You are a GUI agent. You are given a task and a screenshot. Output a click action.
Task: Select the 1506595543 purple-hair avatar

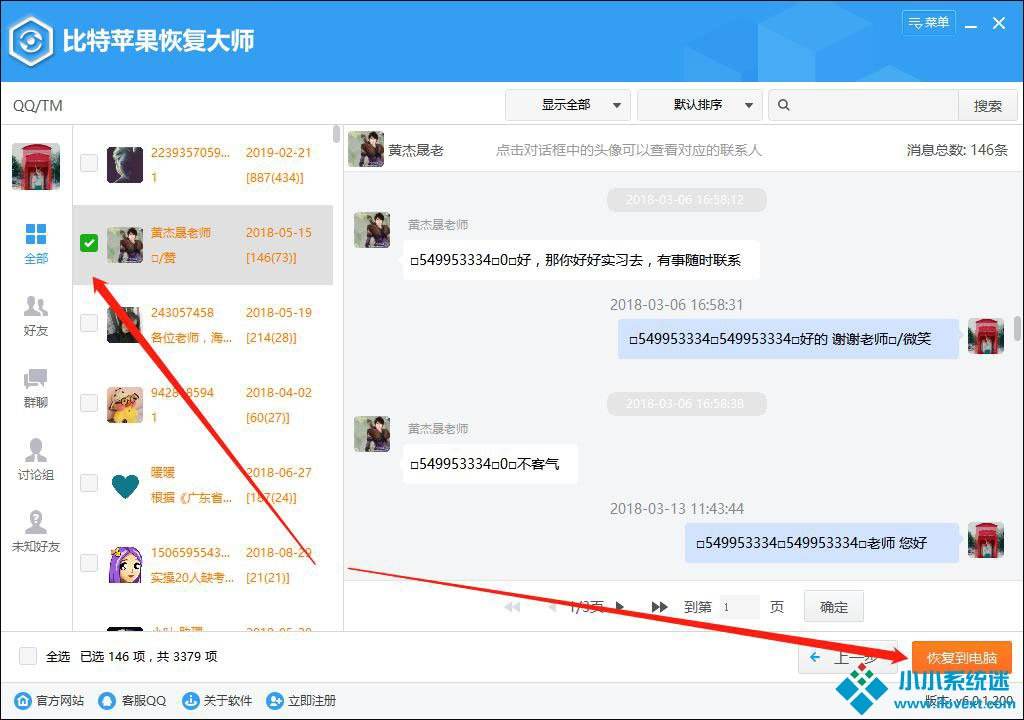pos(125,565)
